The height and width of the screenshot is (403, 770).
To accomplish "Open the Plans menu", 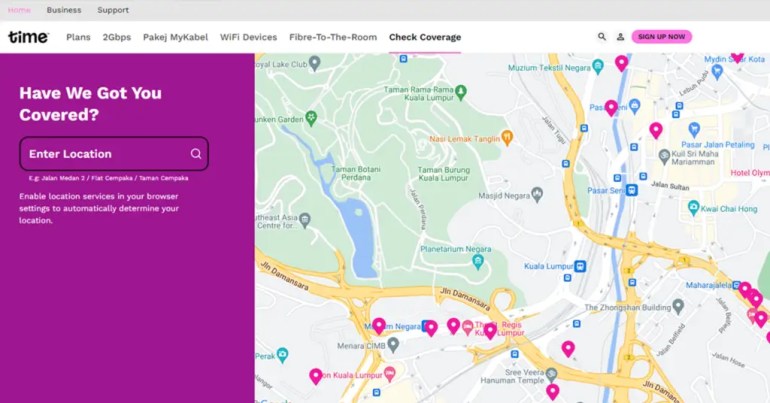I will pos(79,37).
